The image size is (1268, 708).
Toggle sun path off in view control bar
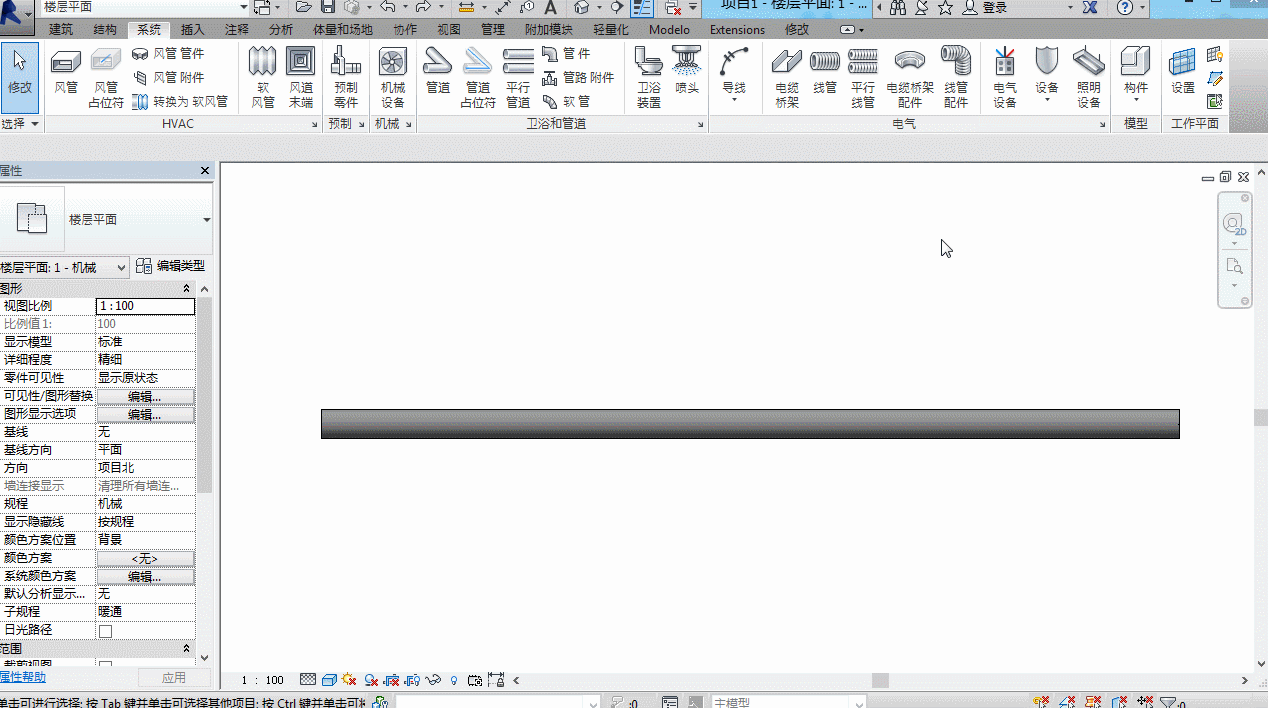[349, 680]
